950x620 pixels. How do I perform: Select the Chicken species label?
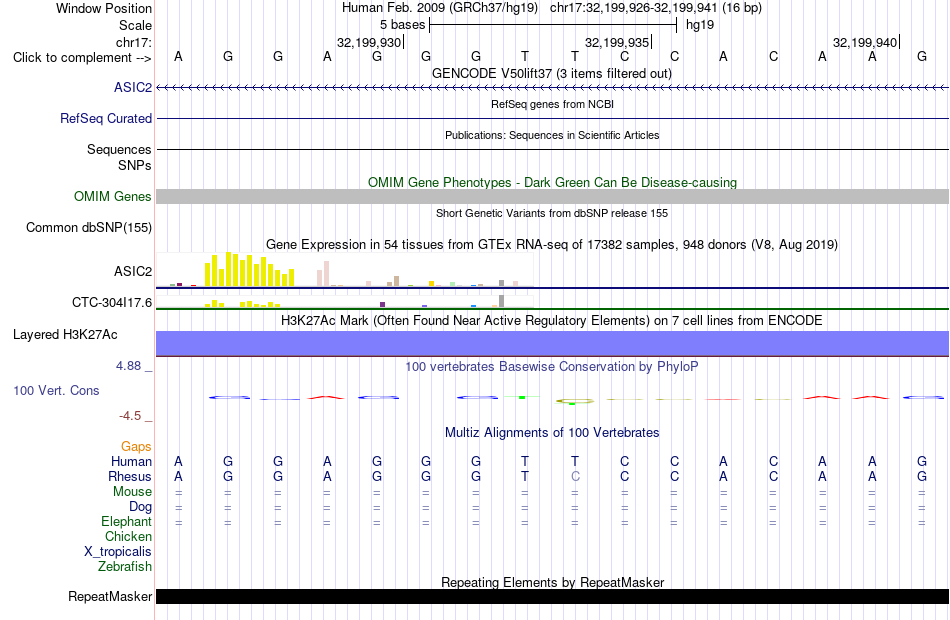128,536
